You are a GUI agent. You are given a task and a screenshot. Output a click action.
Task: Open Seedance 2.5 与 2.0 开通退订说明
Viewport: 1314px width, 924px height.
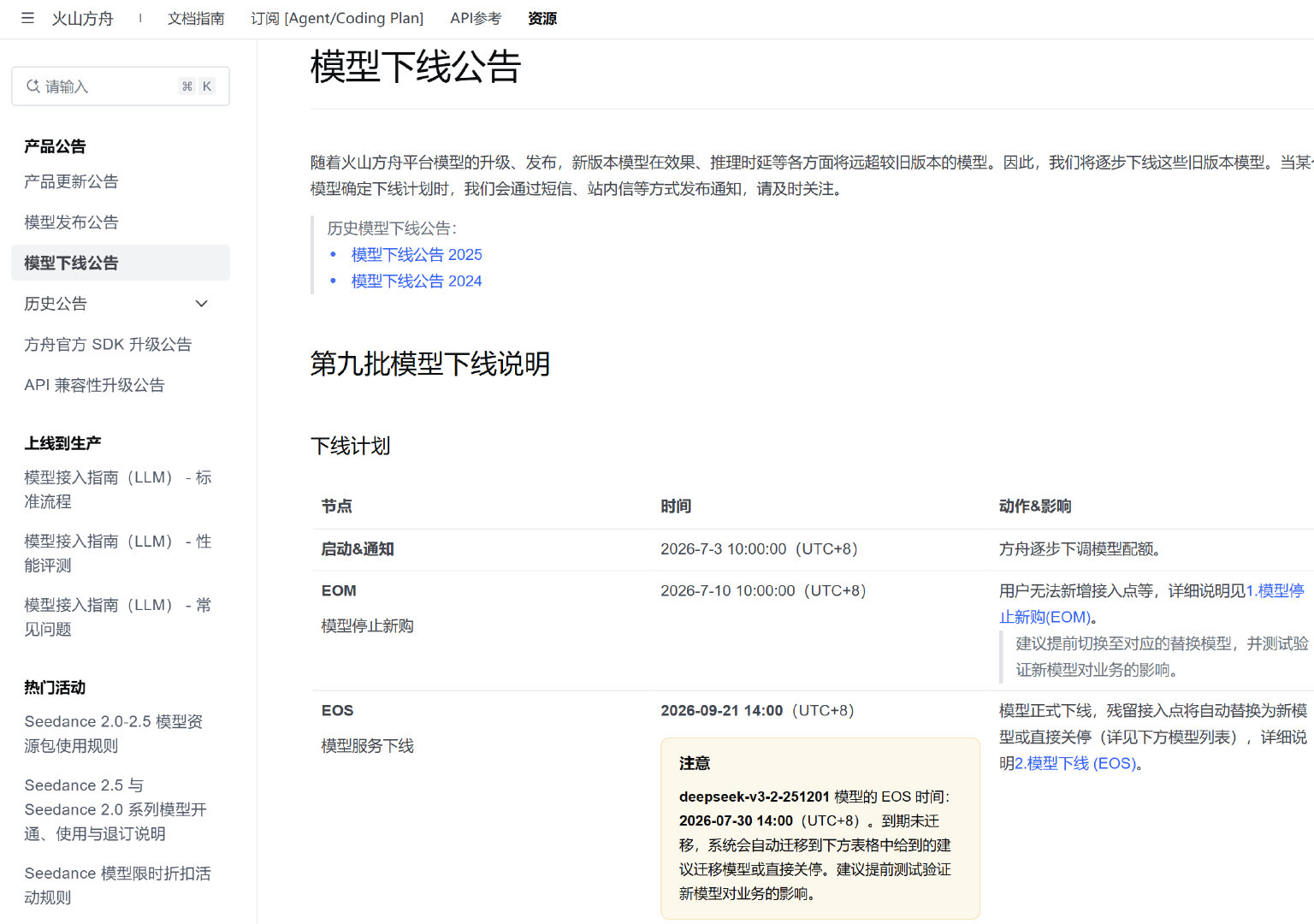pyautogui.click(x=115, y=809)
